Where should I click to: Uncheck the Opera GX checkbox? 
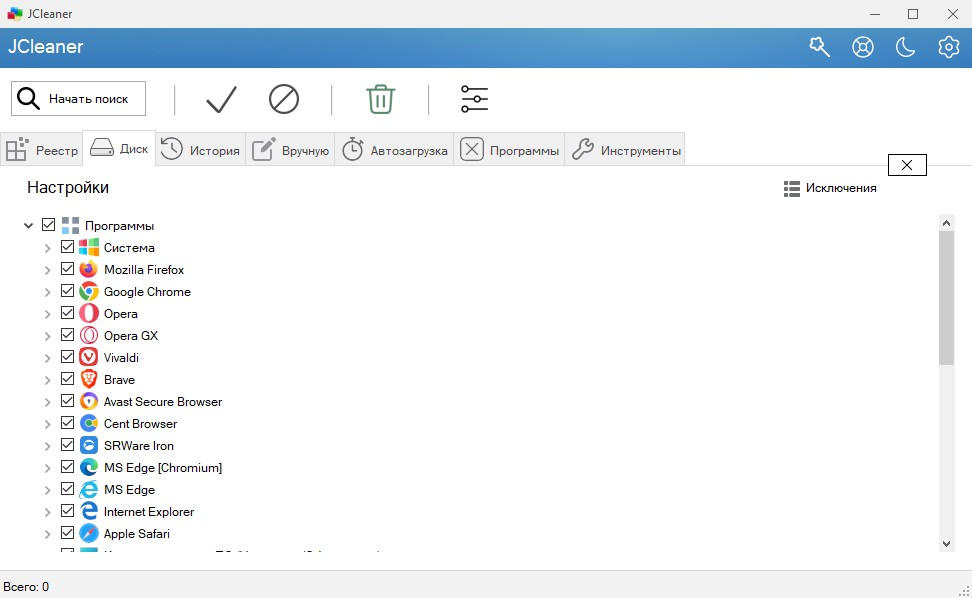(68, 335)
